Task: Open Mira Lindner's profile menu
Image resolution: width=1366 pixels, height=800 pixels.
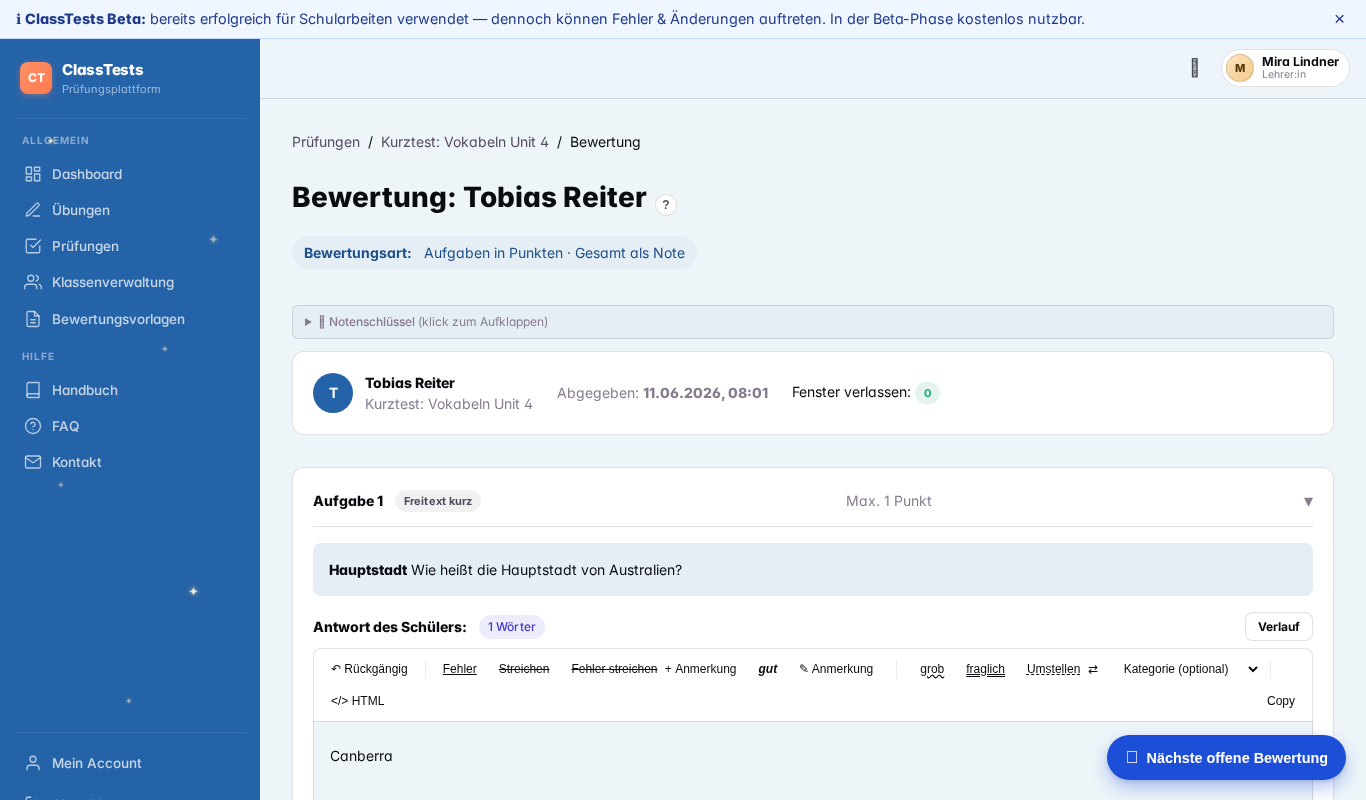Action: pyautogui.click(x=1285, y=68)
